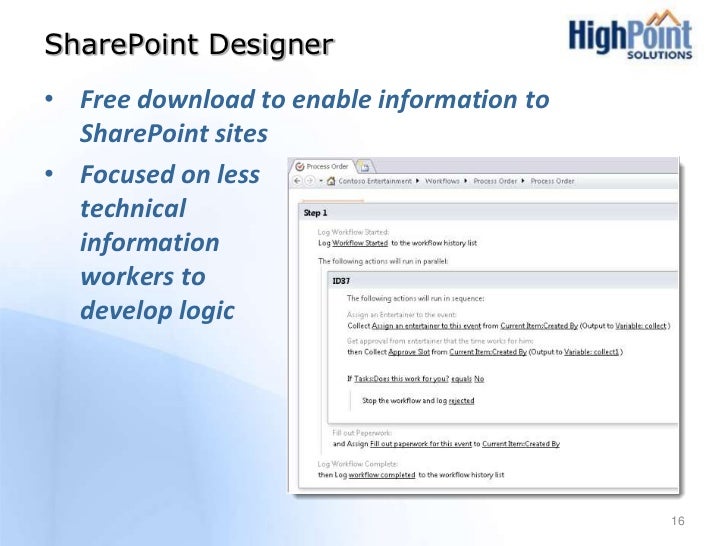Change the 'equals' comparison operator link
The height and width of the screenshot is (546, 728).
pyautogui.click(x=462, y=379)
